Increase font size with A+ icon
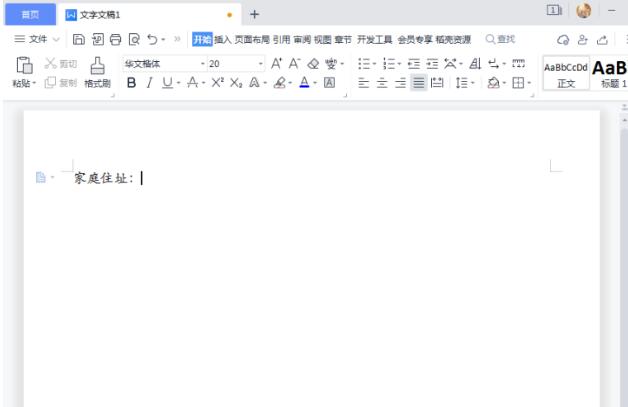The height and width of the screenshot is (407, 628). click(x=276, y=63)
